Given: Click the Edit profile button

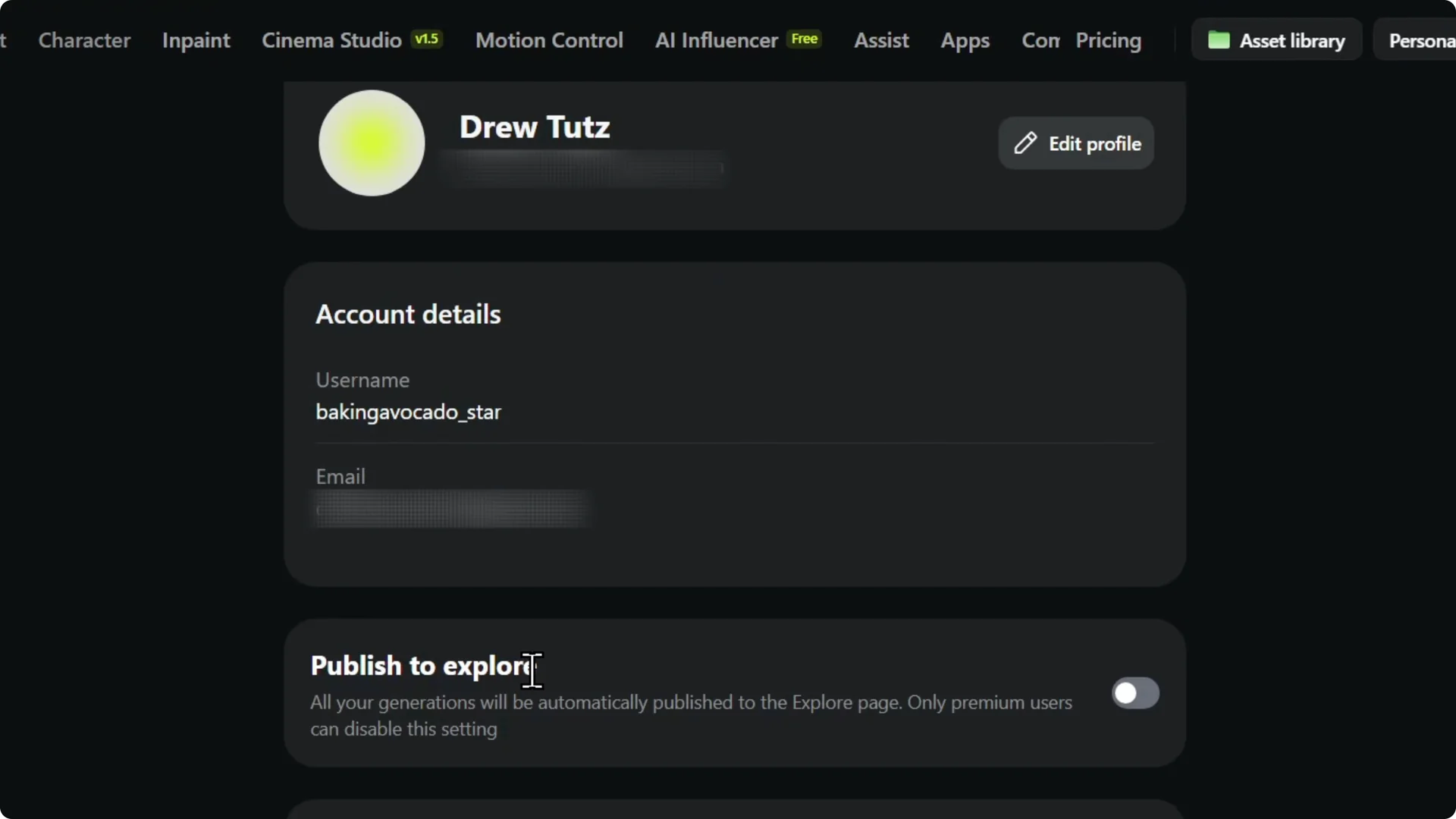Looking at the screenshot, I should [1076, 143].
